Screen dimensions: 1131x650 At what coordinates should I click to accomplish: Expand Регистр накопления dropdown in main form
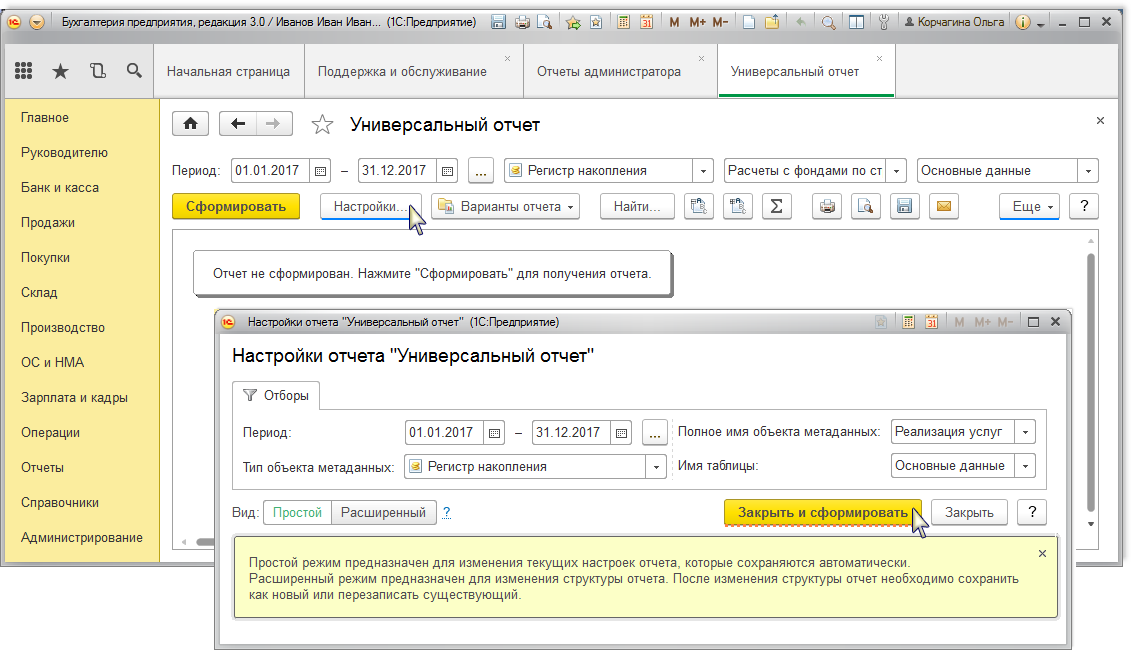click(703, 171)
